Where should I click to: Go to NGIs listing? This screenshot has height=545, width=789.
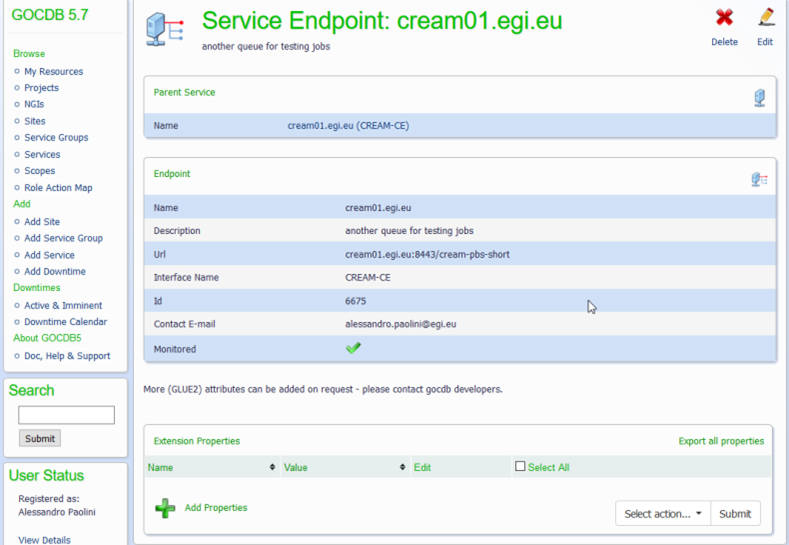click(34, 104)
